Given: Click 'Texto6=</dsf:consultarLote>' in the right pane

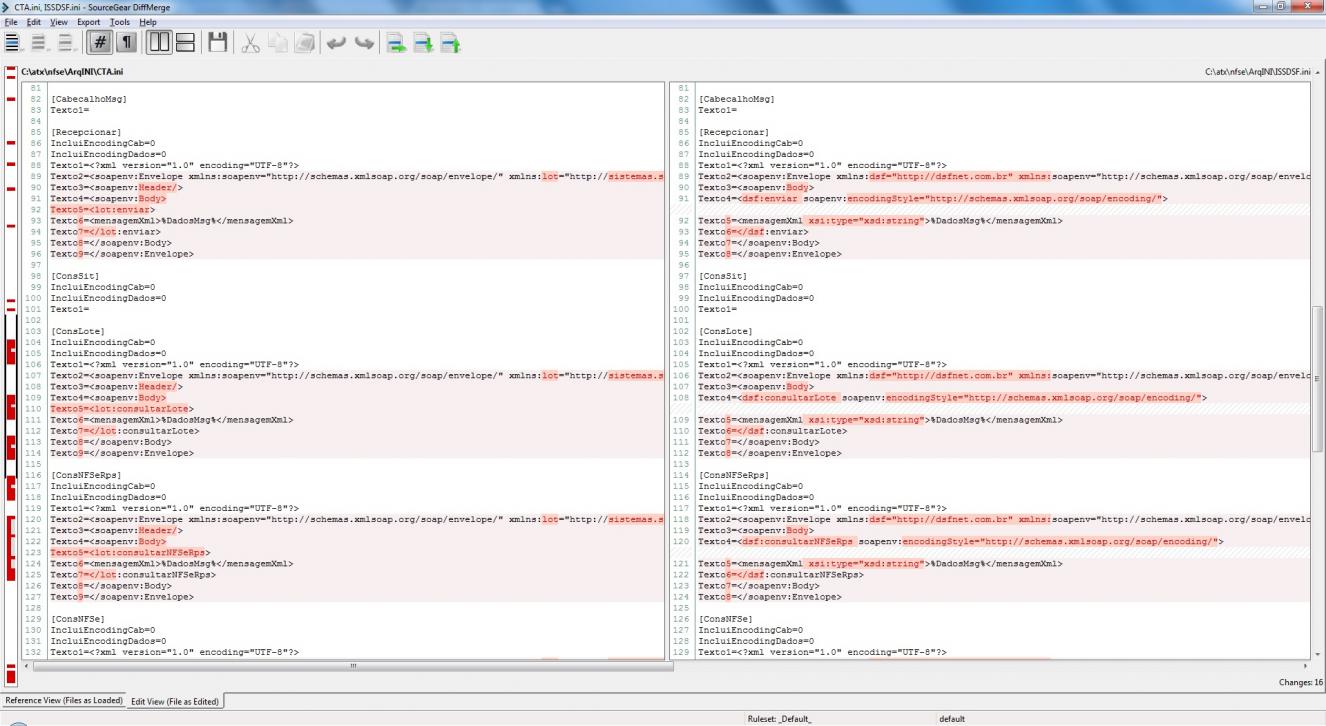Looking at the screenshot, I should tap(772, 431).
